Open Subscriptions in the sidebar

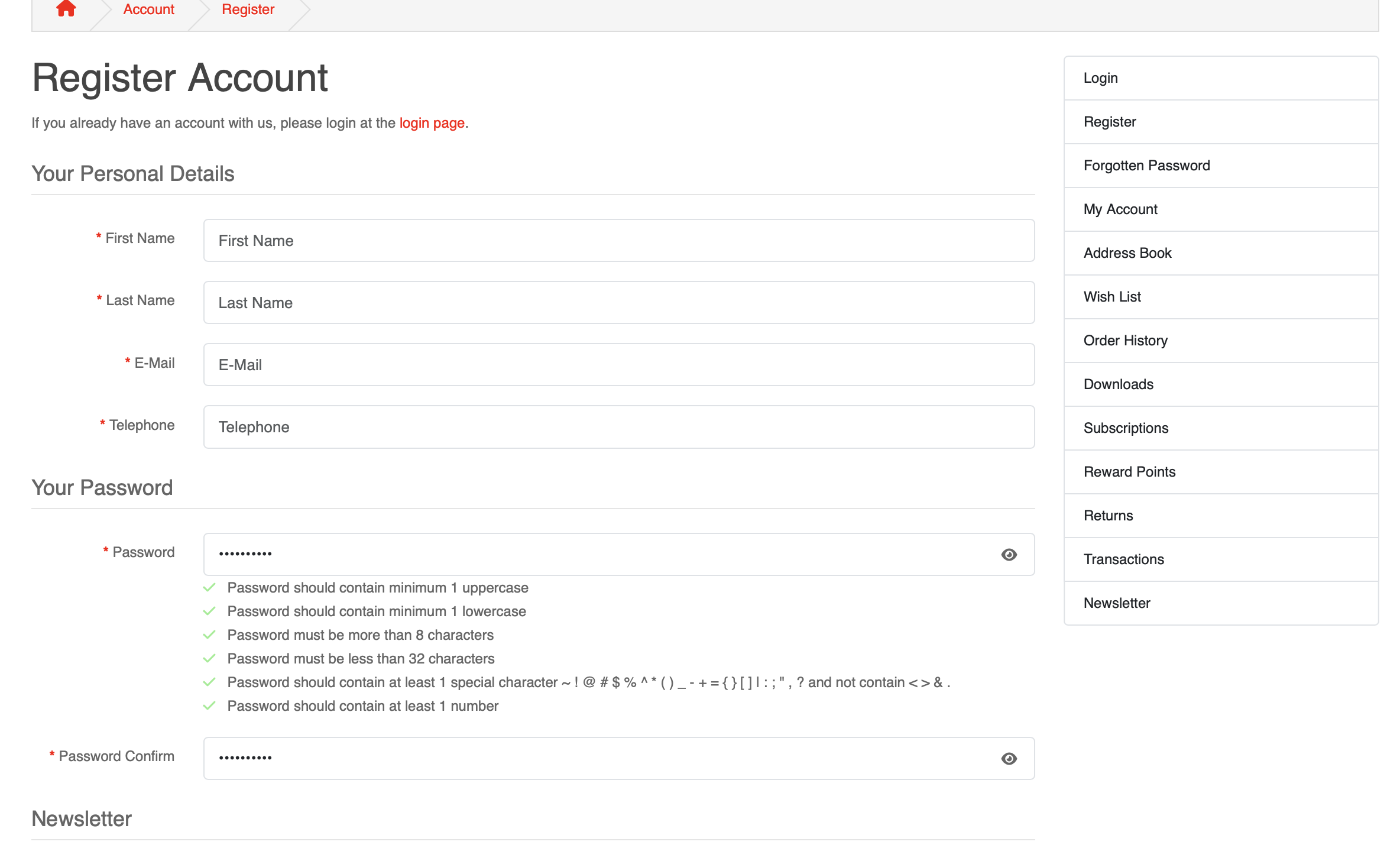1221,428
